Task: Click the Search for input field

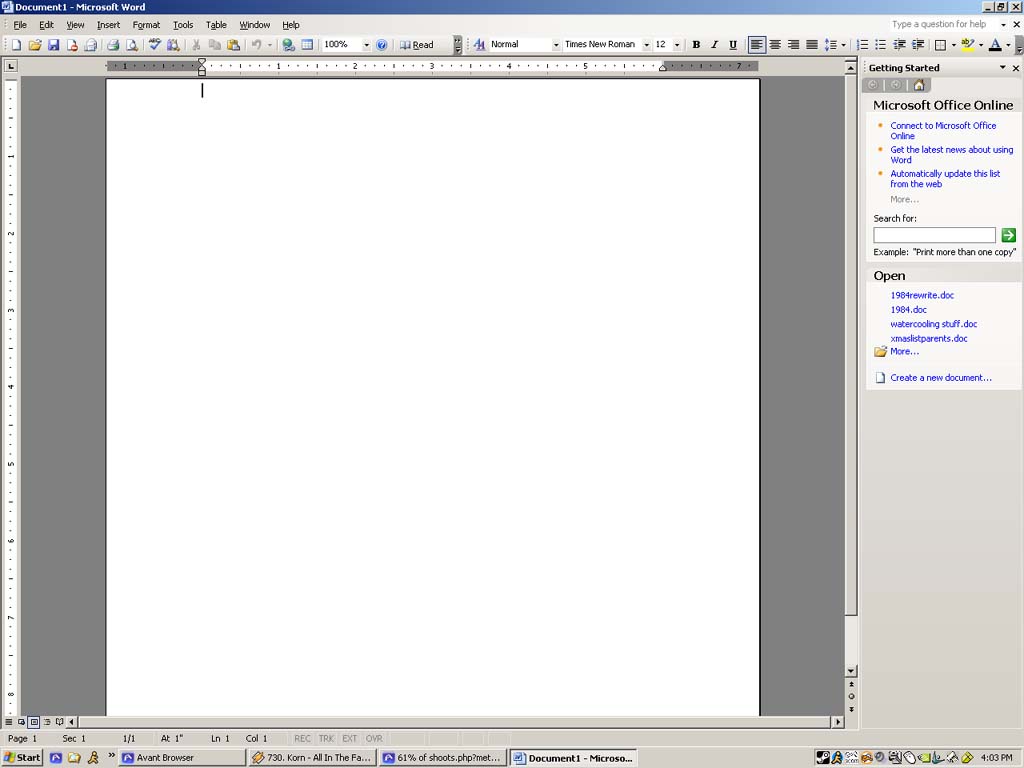Action: tap(933, 235)
